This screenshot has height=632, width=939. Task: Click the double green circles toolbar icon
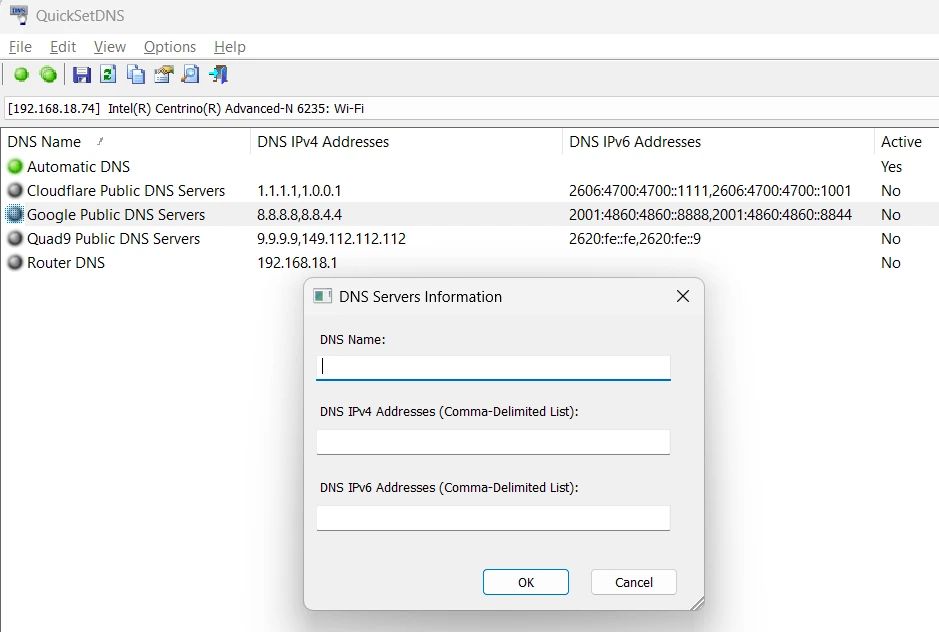pos(48,75)
